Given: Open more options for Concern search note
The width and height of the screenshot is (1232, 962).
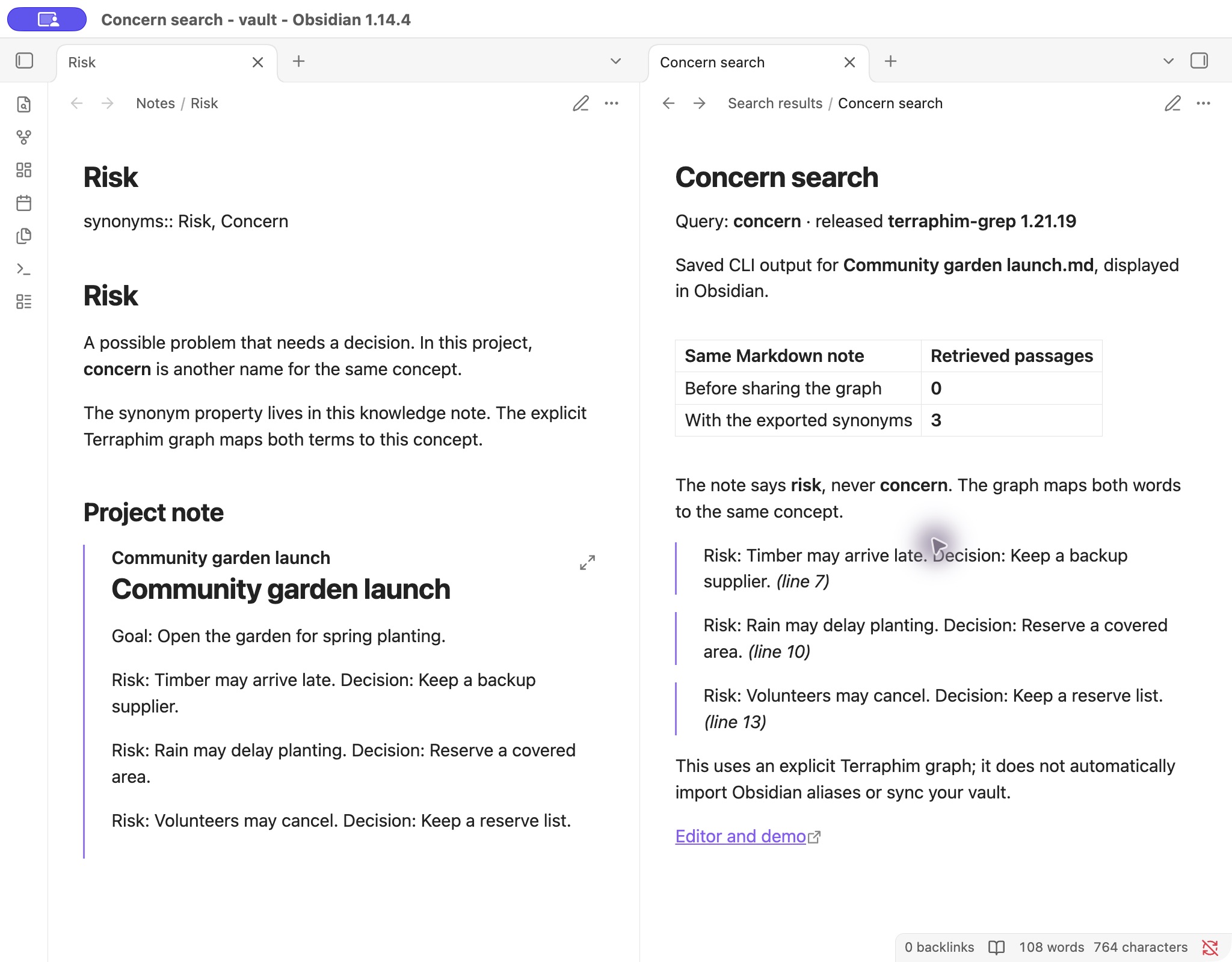Looking at the screenshot, I should [1204, 103].
